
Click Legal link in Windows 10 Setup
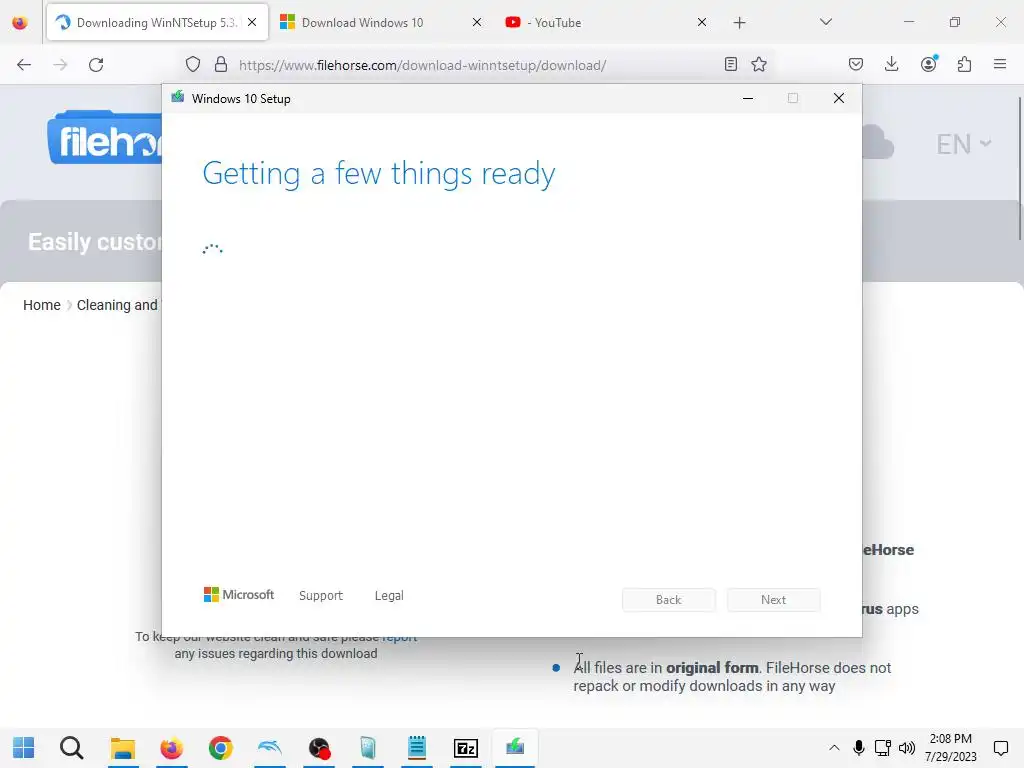tap(389, 596)
